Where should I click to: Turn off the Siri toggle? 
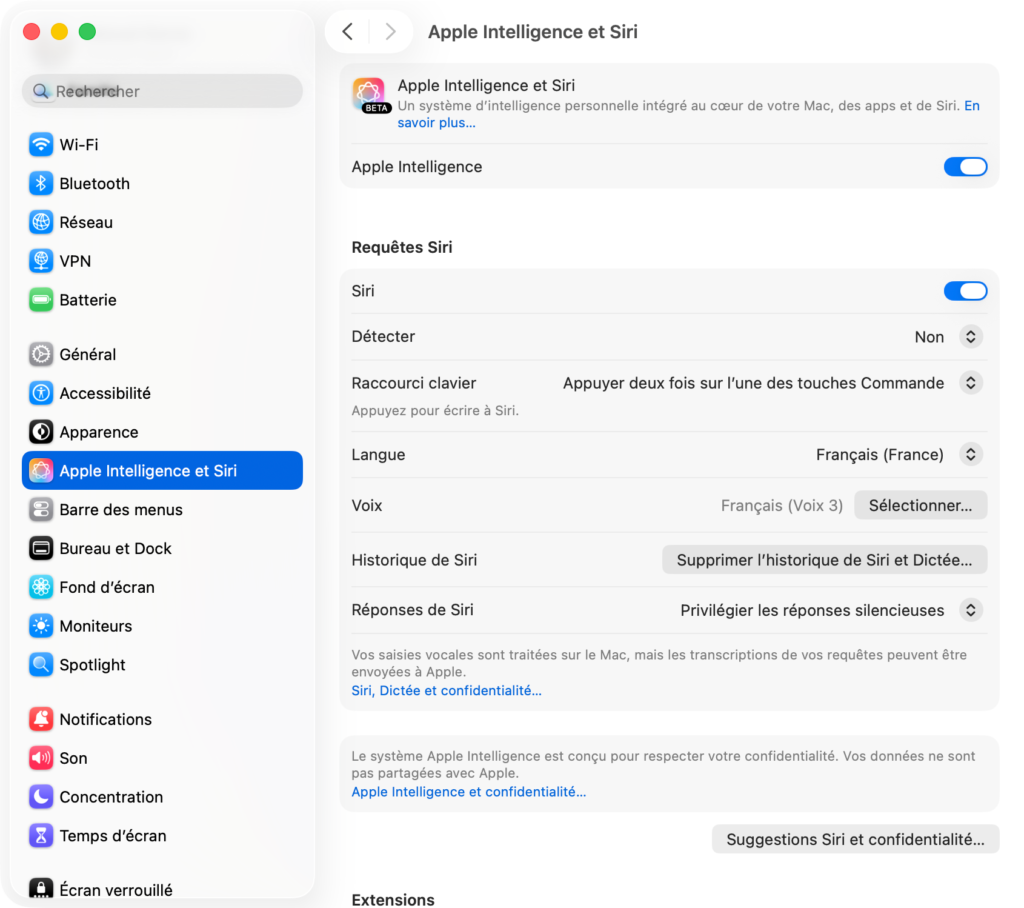[965, 291]
